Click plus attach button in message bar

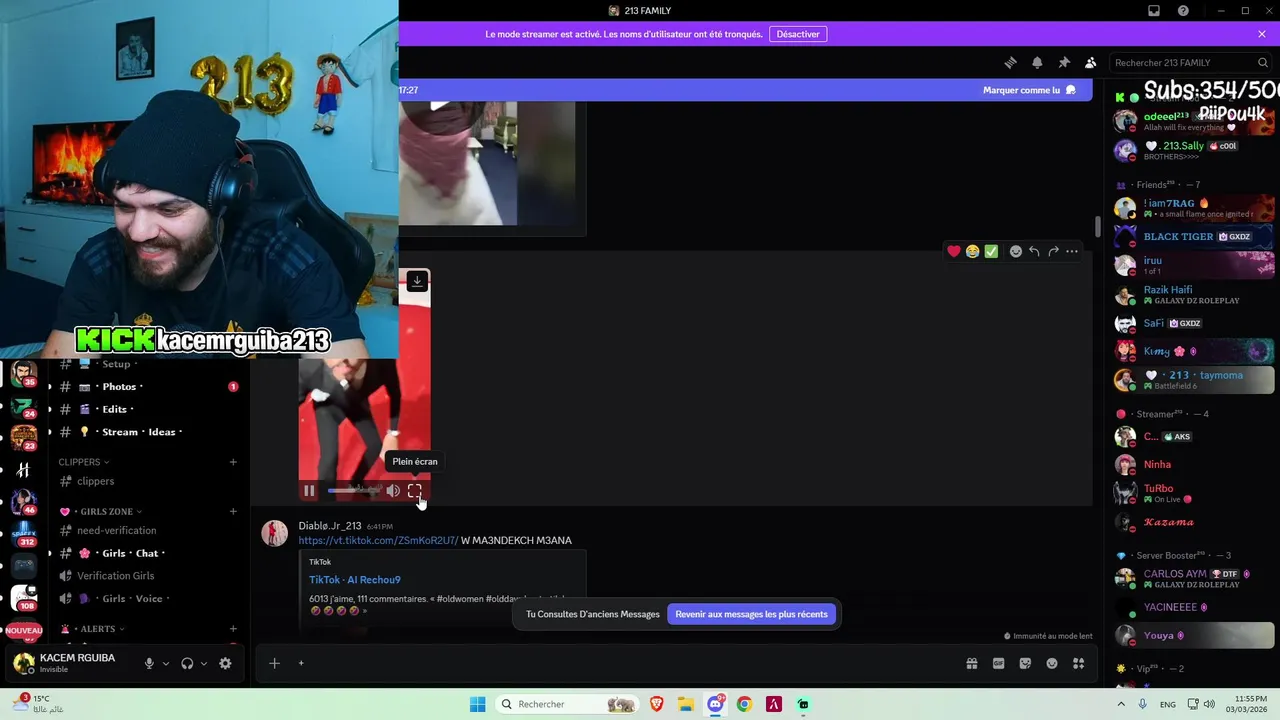click(x=274, y=663)
